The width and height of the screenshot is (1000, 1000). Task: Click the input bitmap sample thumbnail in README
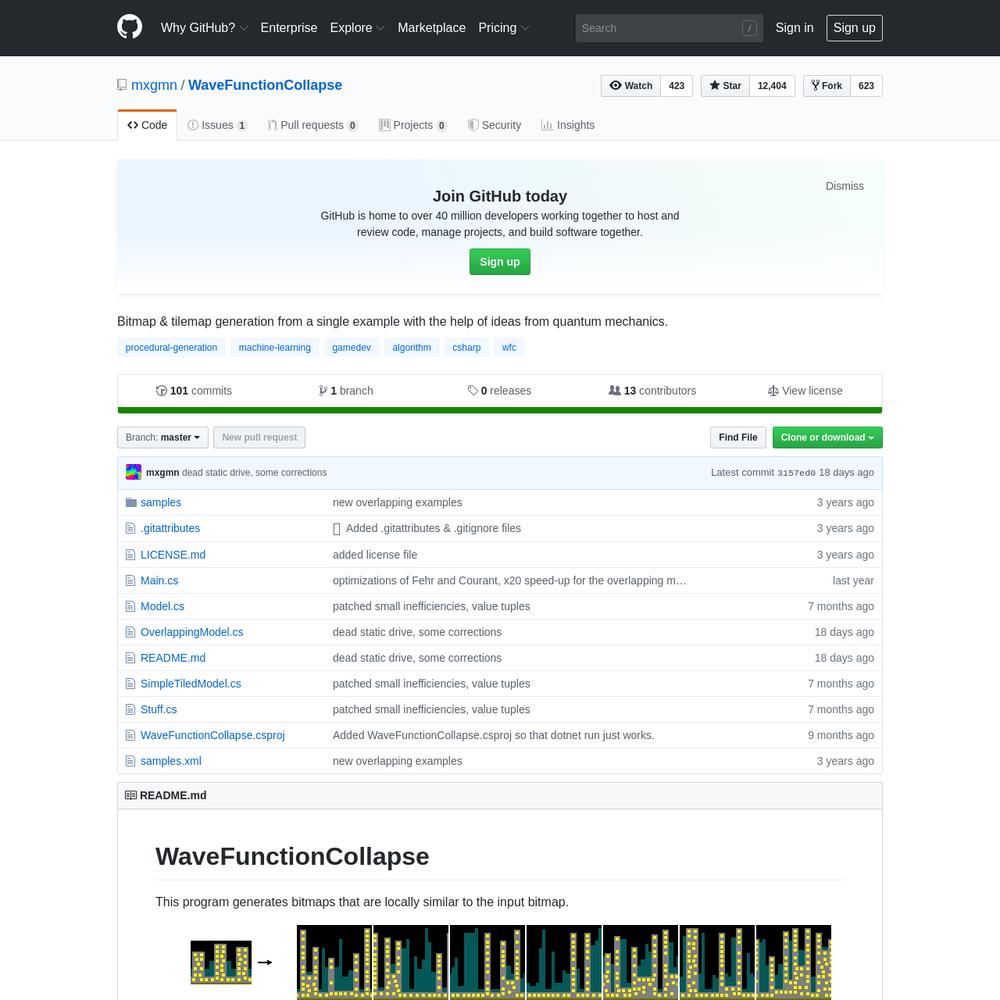pyautogui.click(x=221, y=962)
